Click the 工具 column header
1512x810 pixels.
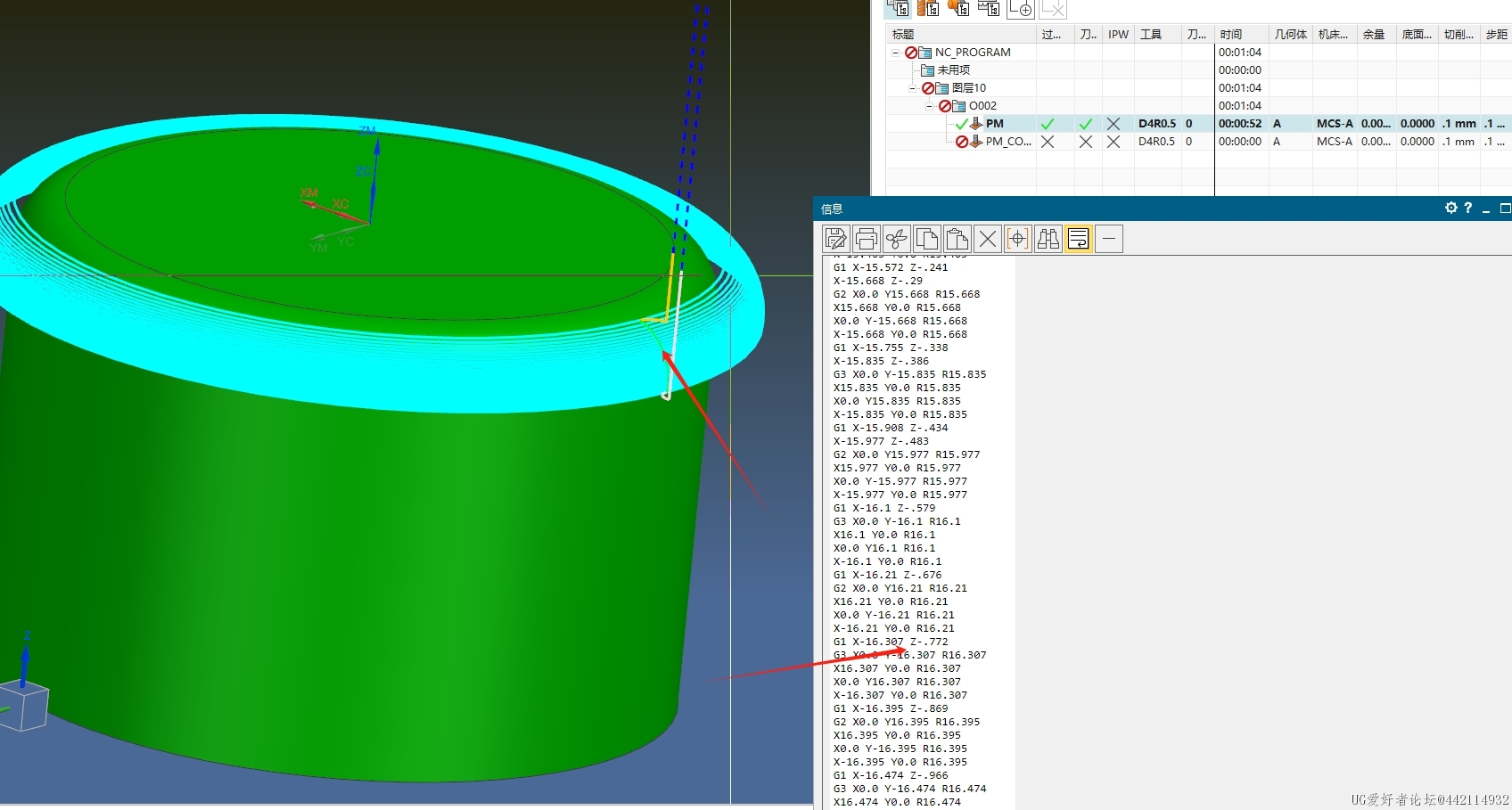tap(1157, 35)
